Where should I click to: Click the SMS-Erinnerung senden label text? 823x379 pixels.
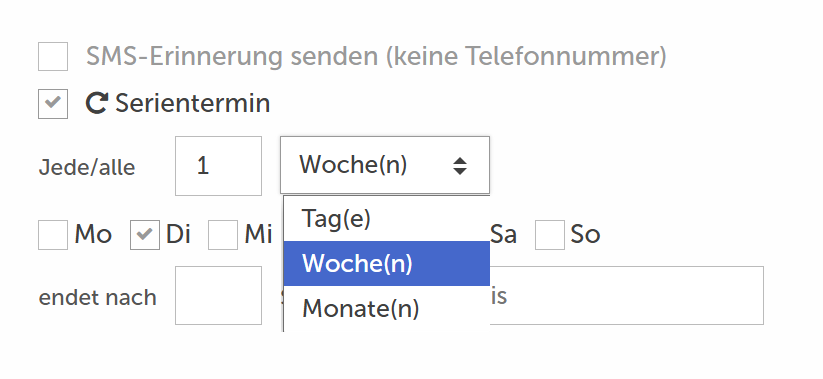[x=376, y=56]
